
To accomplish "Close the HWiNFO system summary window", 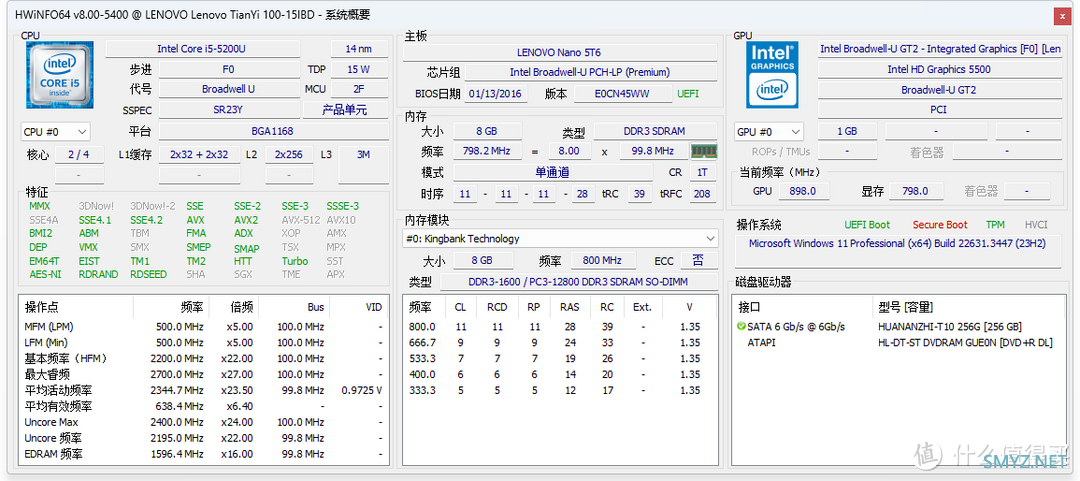I will click(x=1063, y=14).
